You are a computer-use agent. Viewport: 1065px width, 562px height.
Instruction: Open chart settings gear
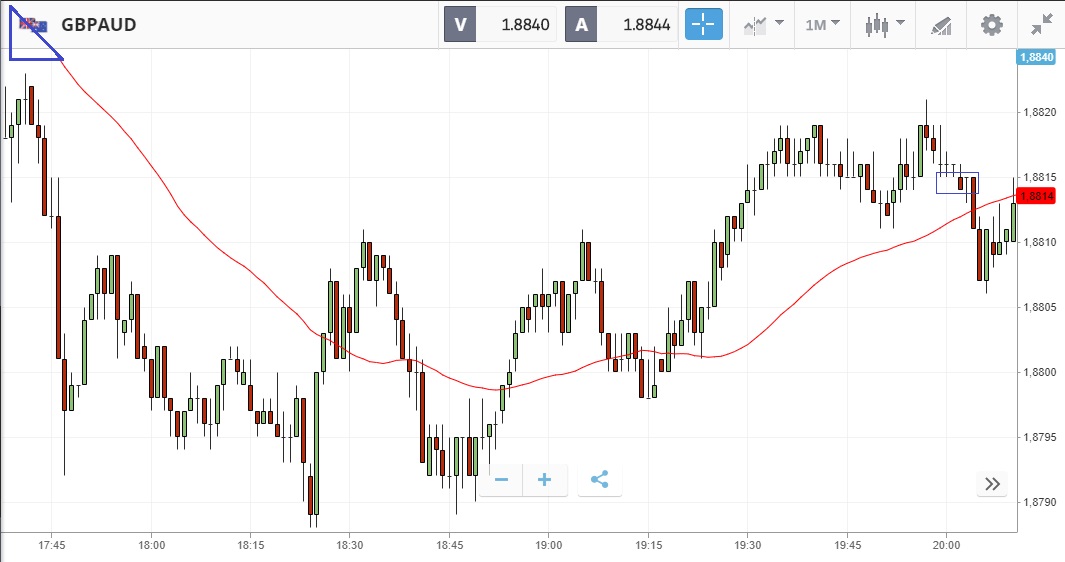coord(991,24)
